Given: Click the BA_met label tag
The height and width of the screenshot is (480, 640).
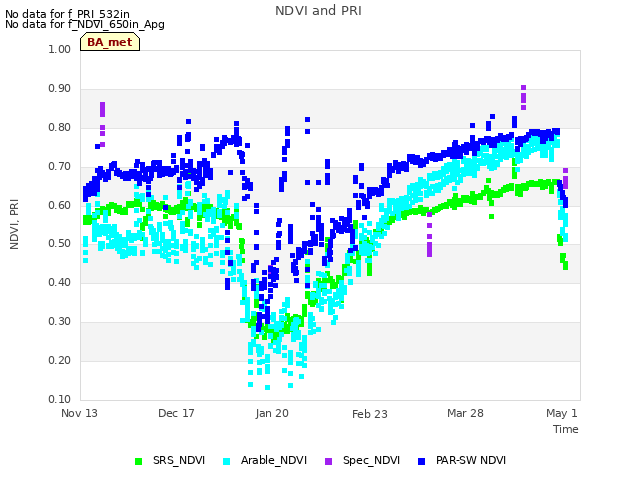Looking at the screenshot, I should pyautogui.click(x=110, y=42).
